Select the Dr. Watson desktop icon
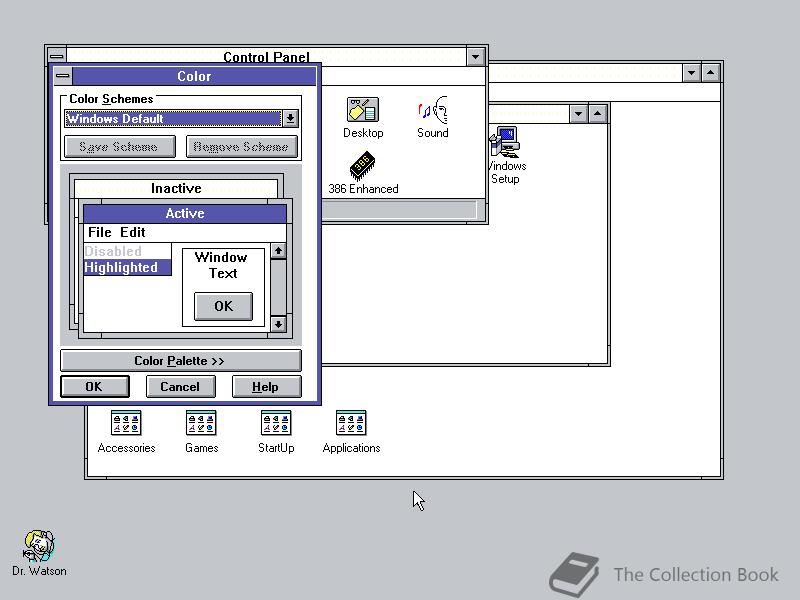 [x=39, y=554]
